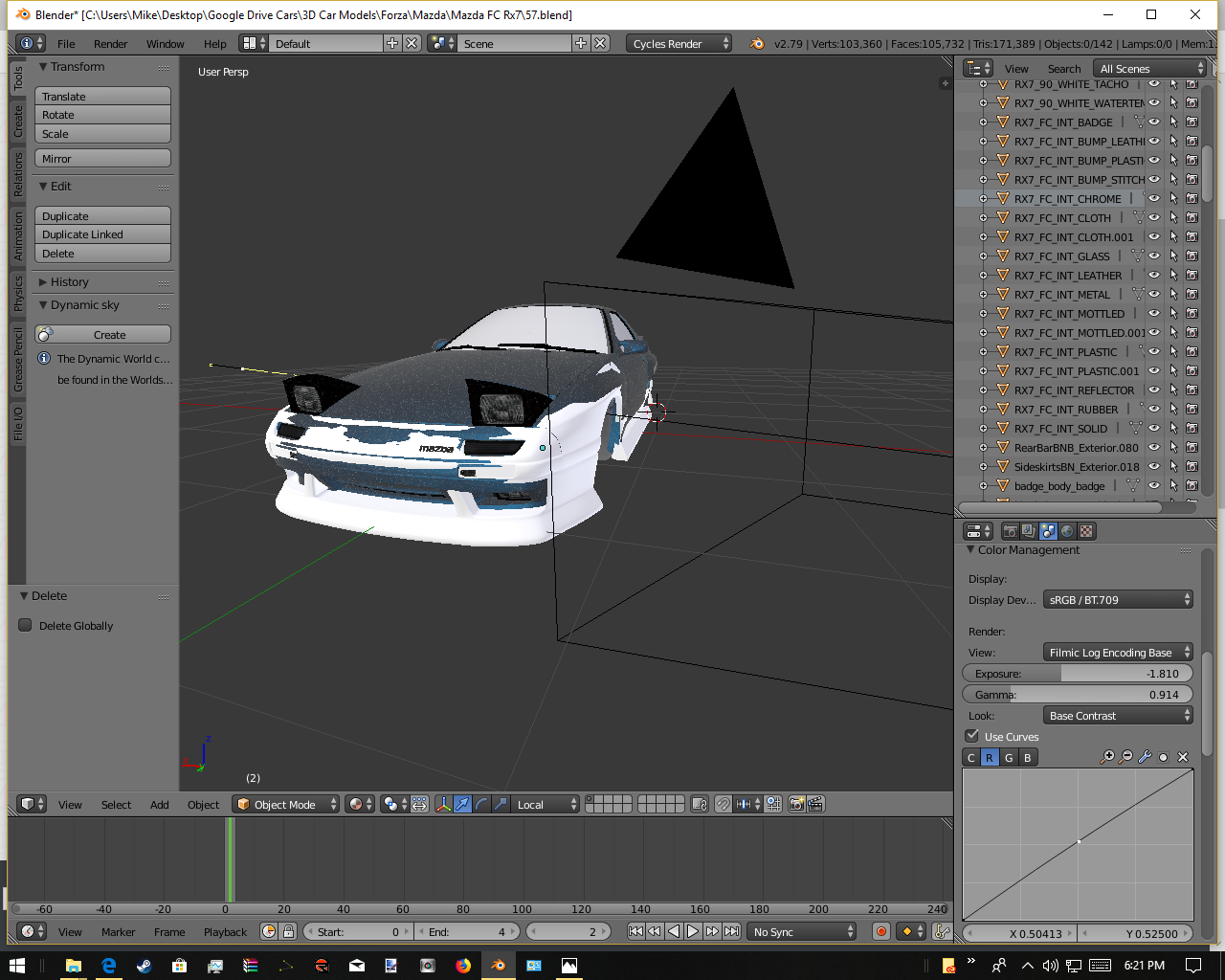1225x980 pixels.
Task: Open the Render menu
Action: tap(110, 43)
